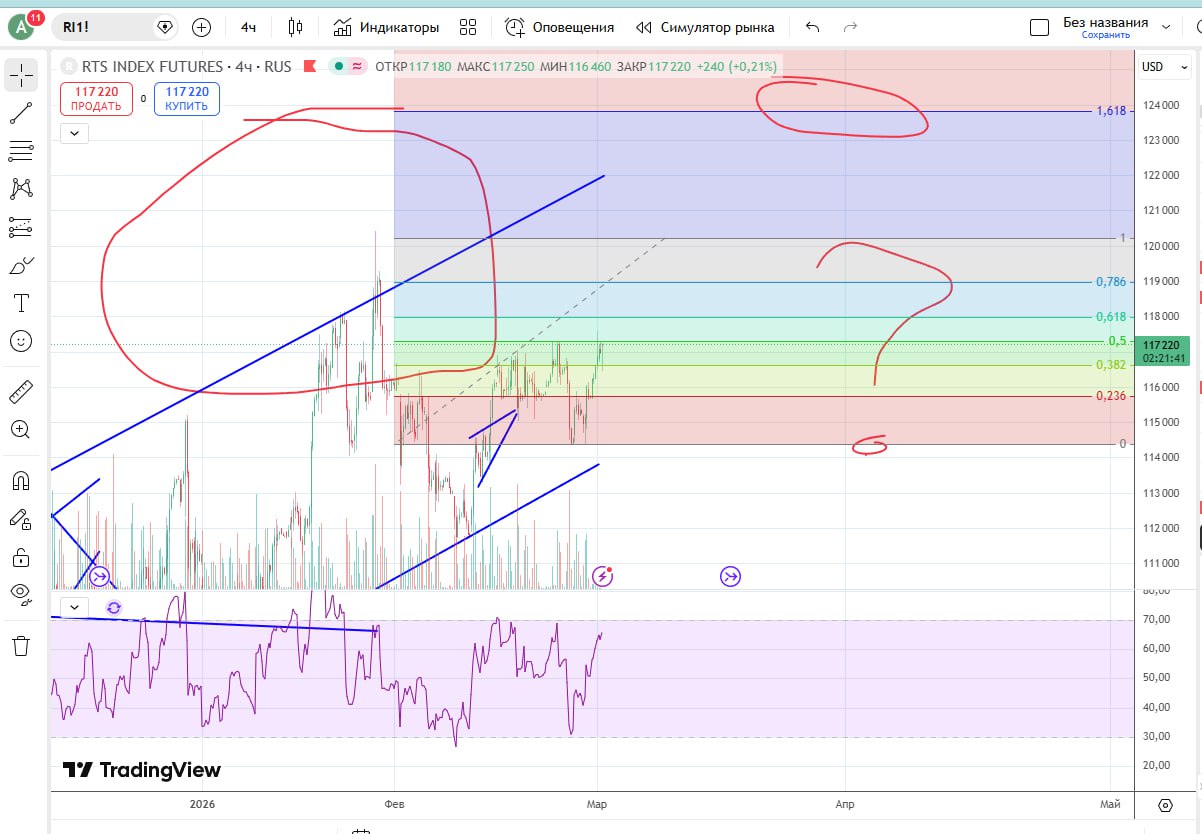Toggle lock all drawings padlock
This screenshot has height=834, width=1202.
(x=21, y=556)
